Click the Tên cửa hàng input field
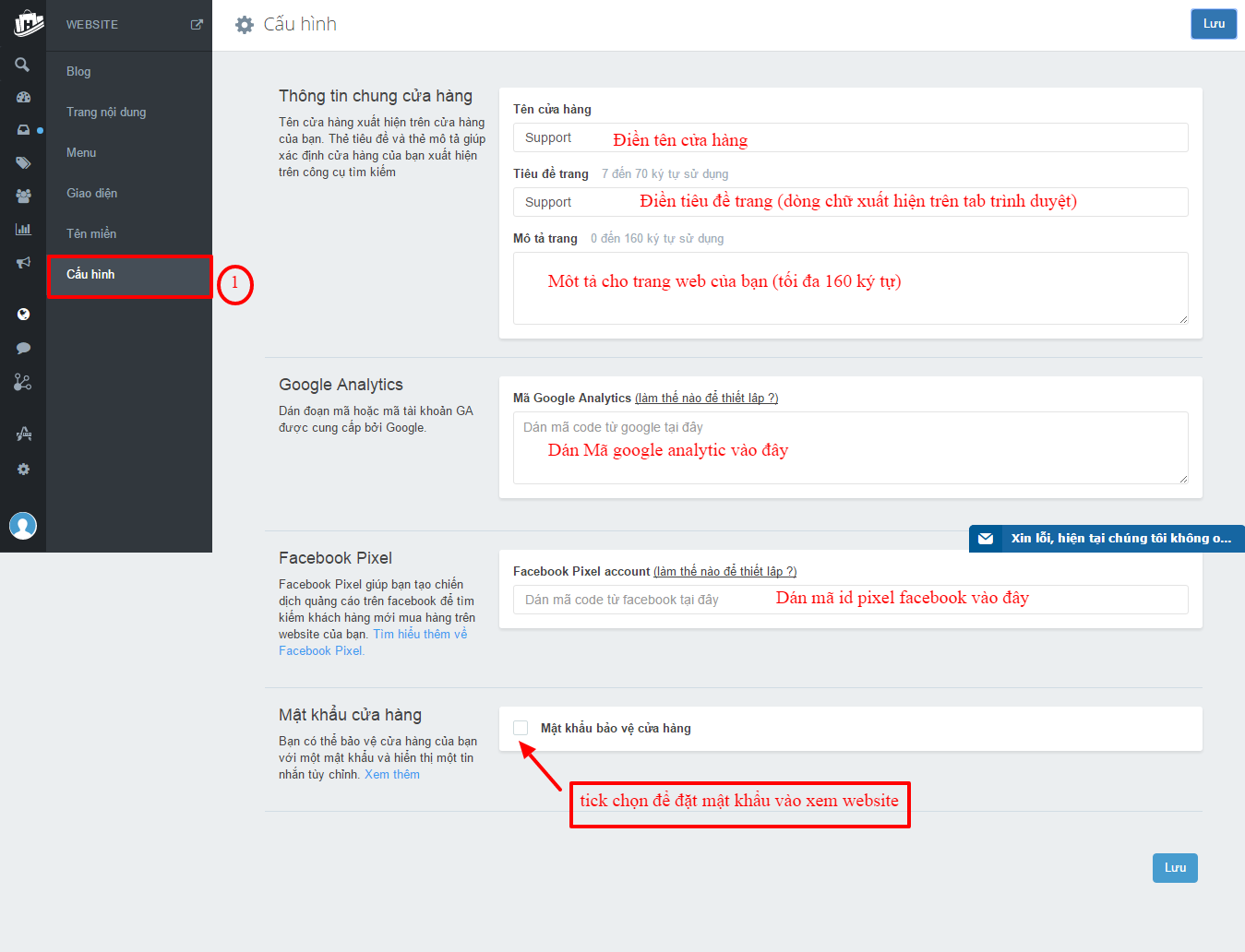This screenshot has width=1245, height=952. 850,137
